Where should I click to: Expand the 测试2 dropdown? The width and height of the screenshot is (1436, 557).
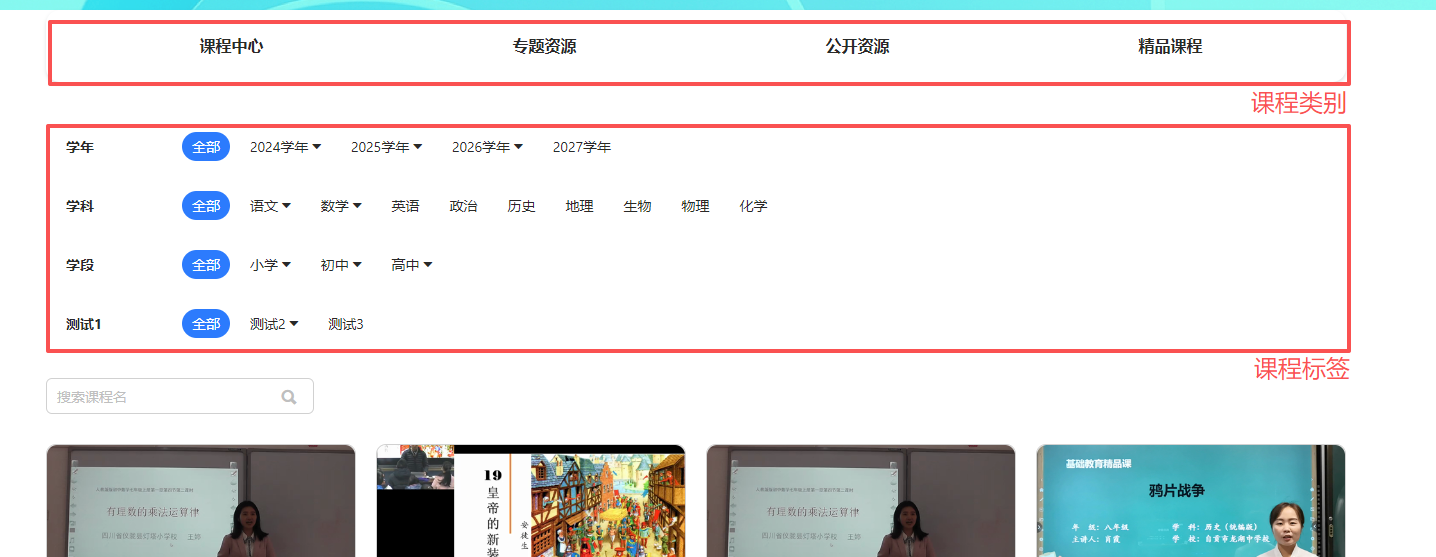[274, 324]
